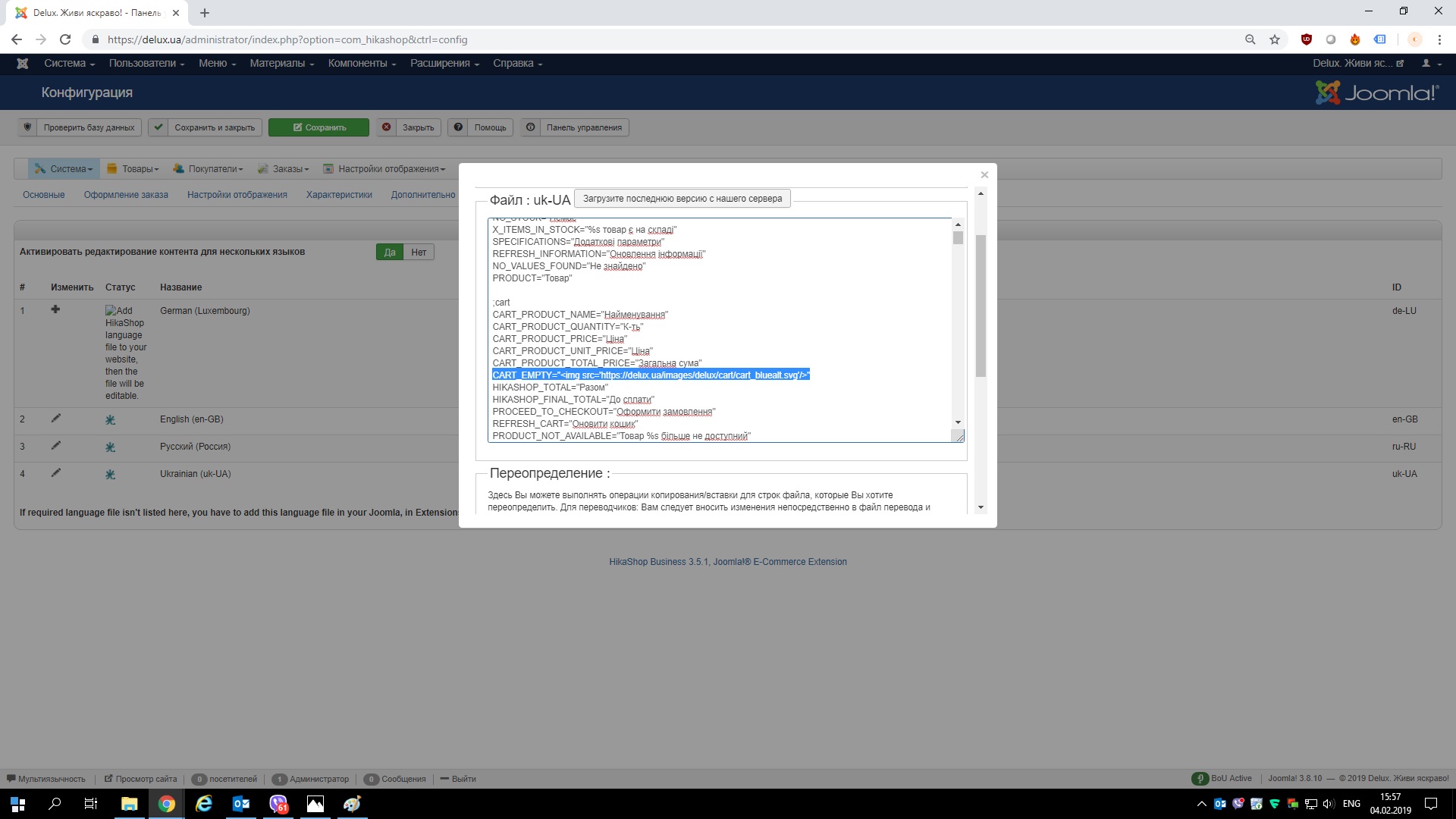Bookmark this page with the star icon

(1275, 39)
